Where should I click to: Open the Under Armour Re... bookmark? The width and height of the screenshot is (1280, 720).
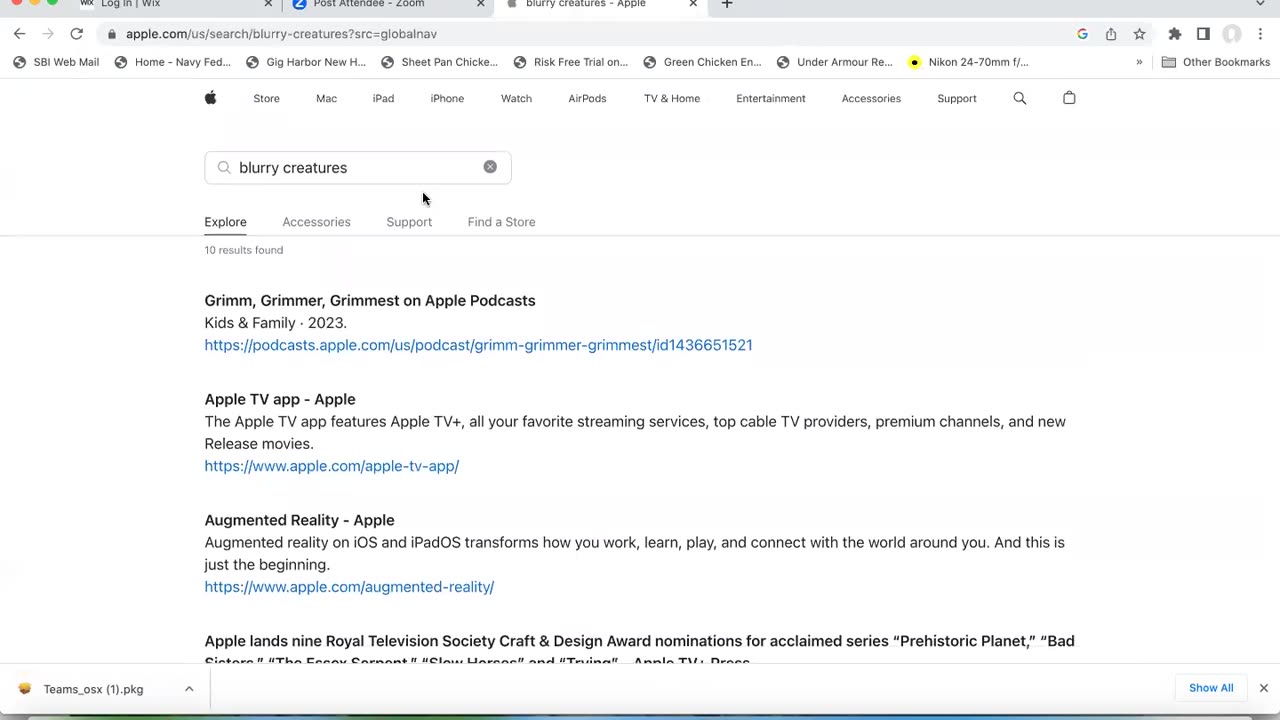pyautogui.click(x=834, y=62)
